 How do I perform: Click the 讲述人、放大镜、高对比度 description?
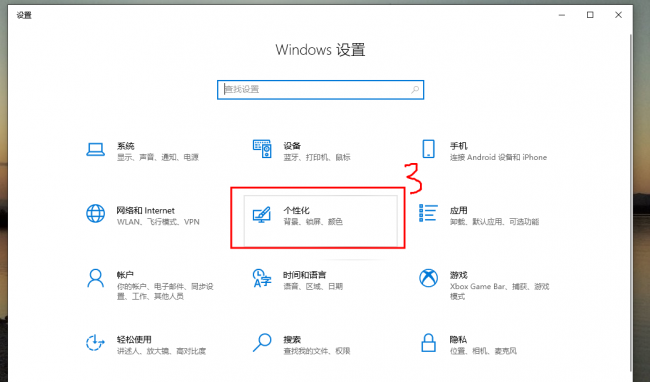click(x=161, y=351)
